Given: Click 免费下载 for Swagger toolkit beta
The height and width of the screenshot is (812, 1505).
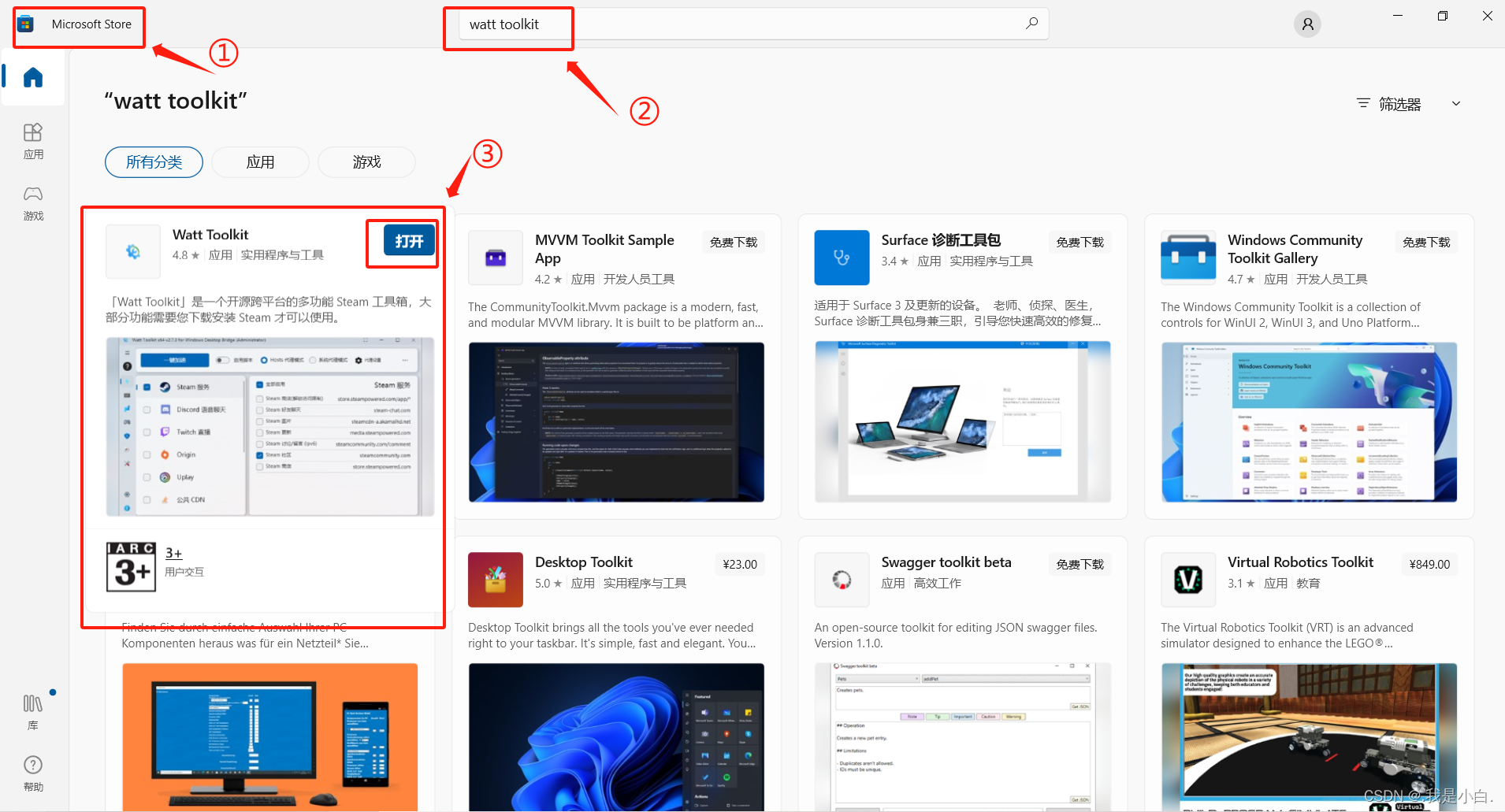Looking at the screenshot, I should 1080,565.
